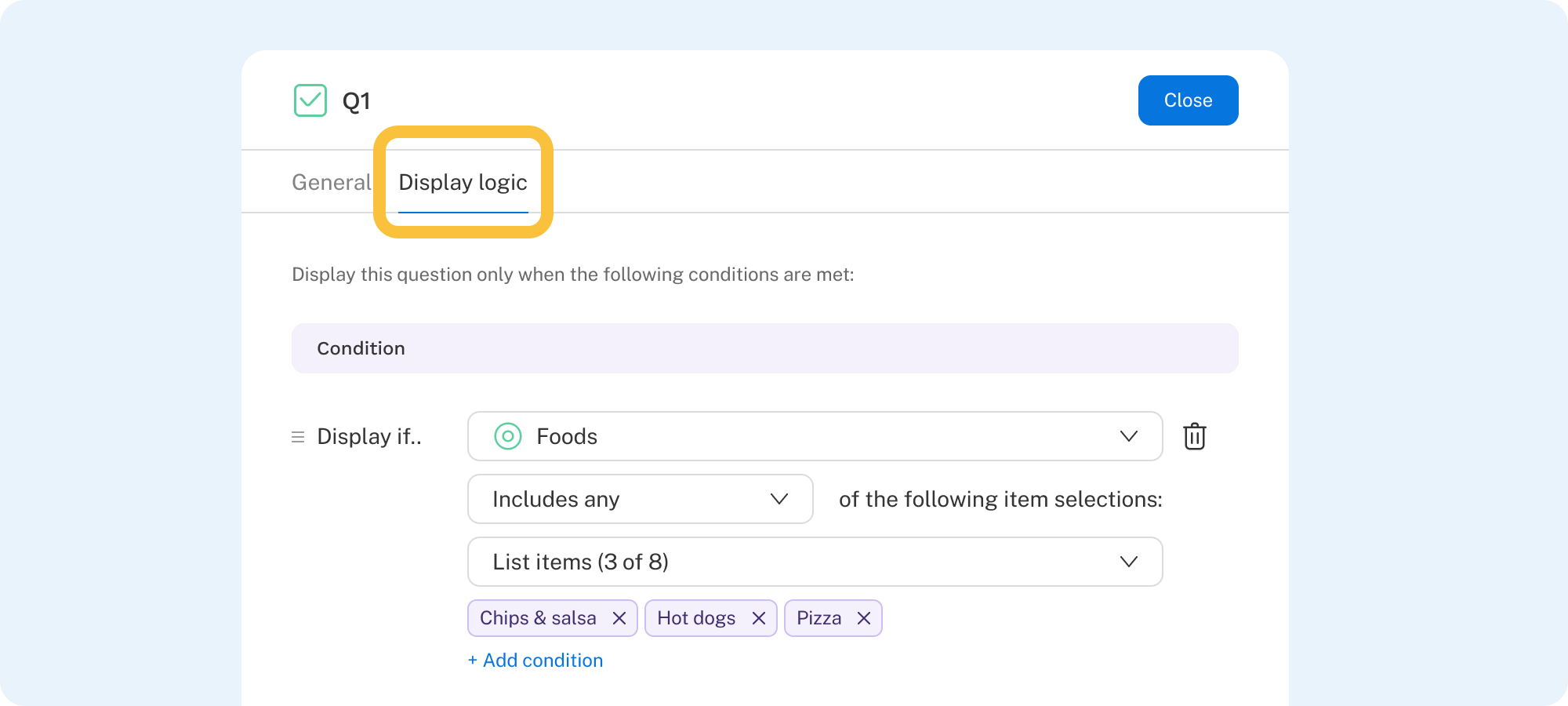Click the green Q1 checkbox icon

point(310,100)
